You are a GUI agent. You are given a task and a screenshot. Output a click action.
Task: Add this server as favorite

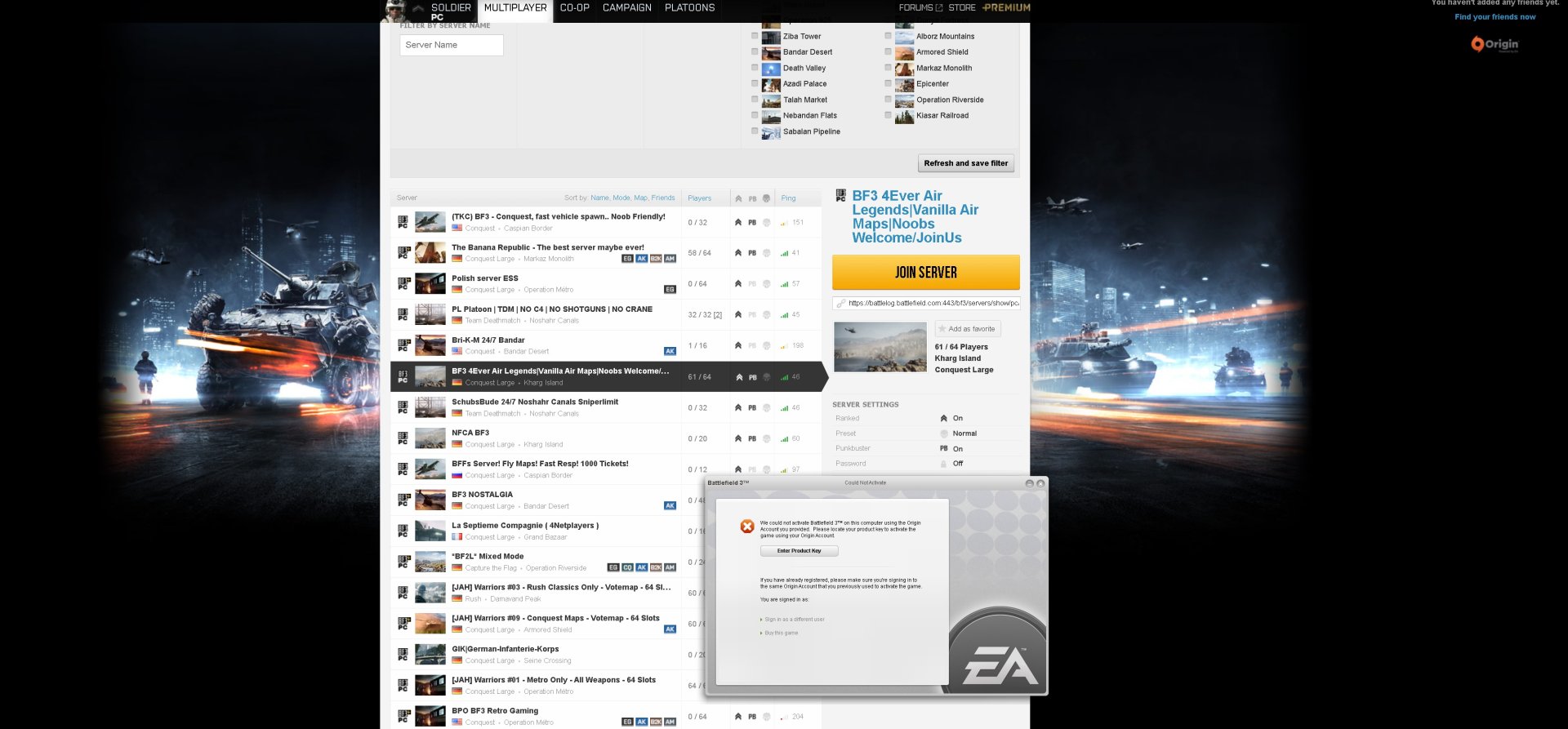click(x=968, y=329)
